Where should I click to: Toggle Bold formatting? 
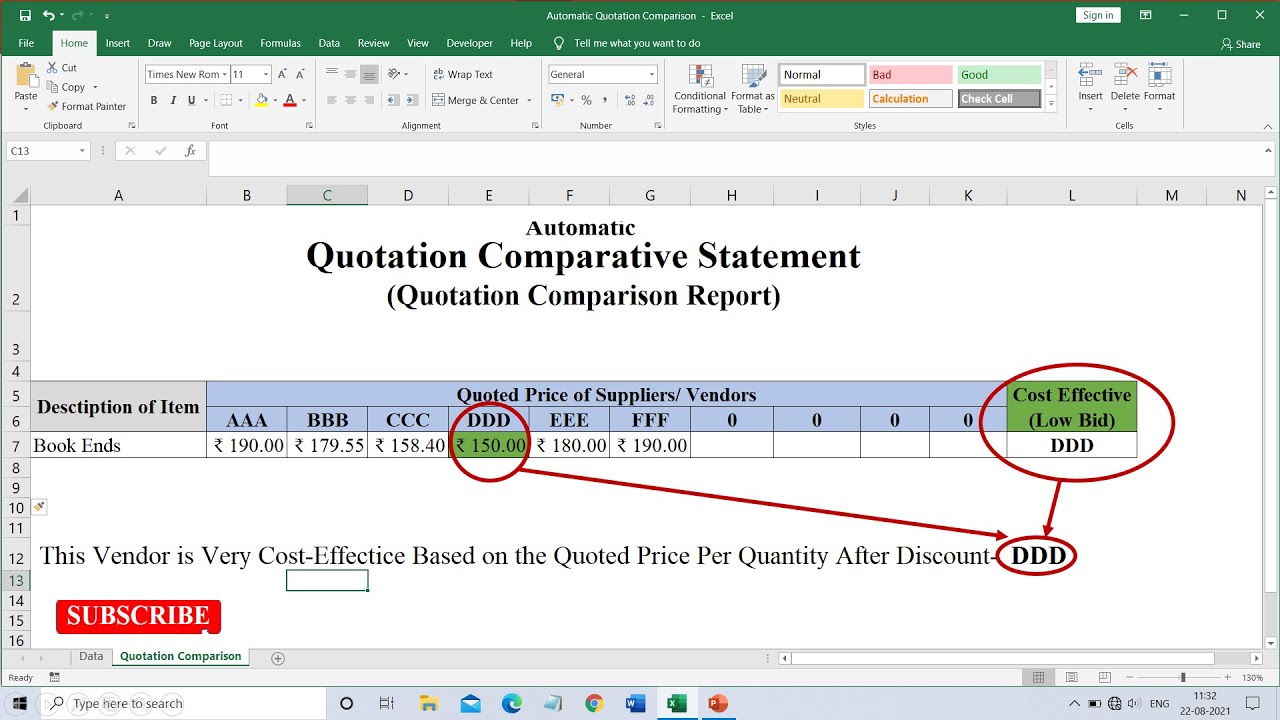point(154,100)
